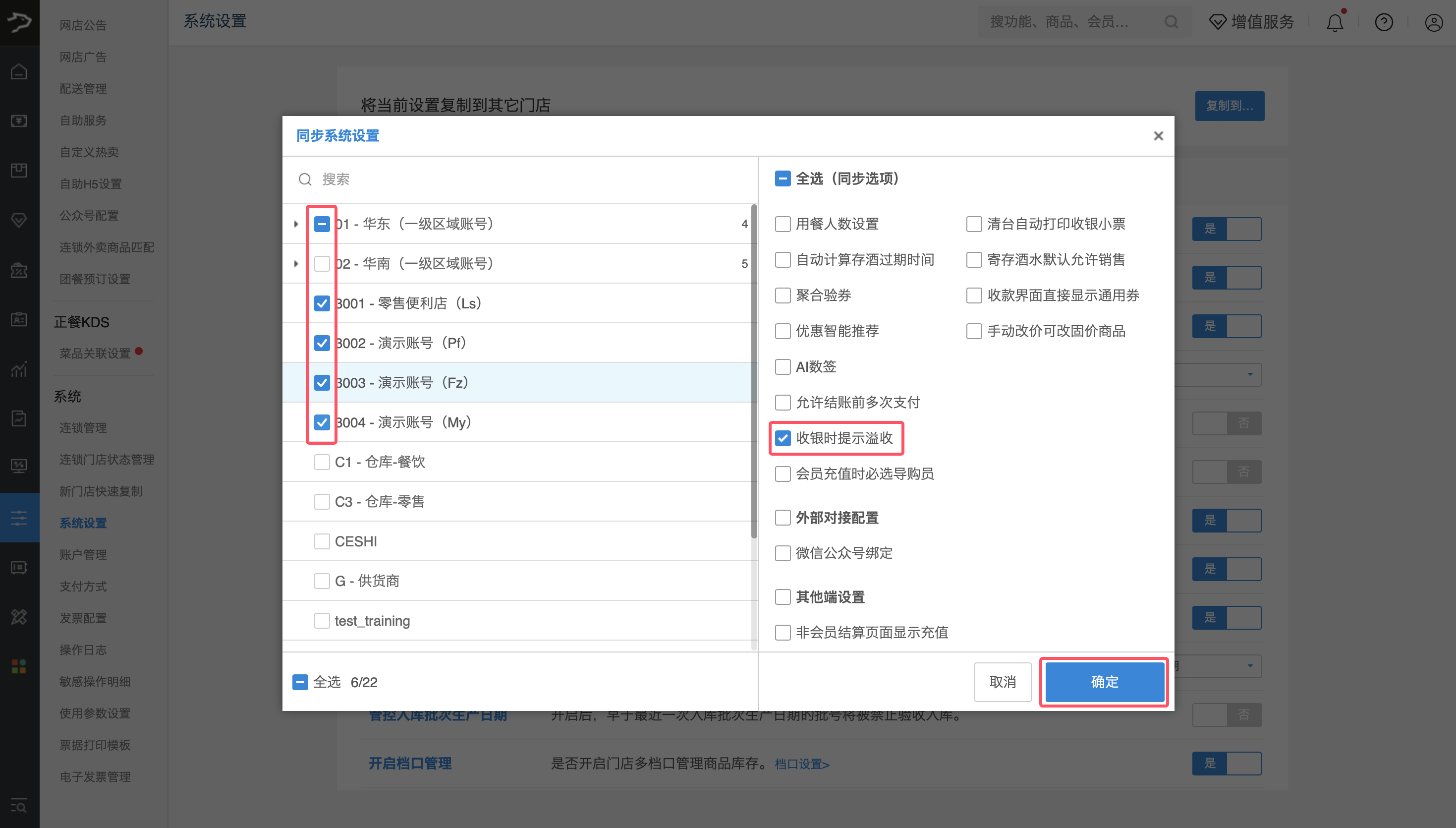This screenshot has height=828, width=1456.
Task: Select the system settings sliders rail icon
Action: point(19,518)
